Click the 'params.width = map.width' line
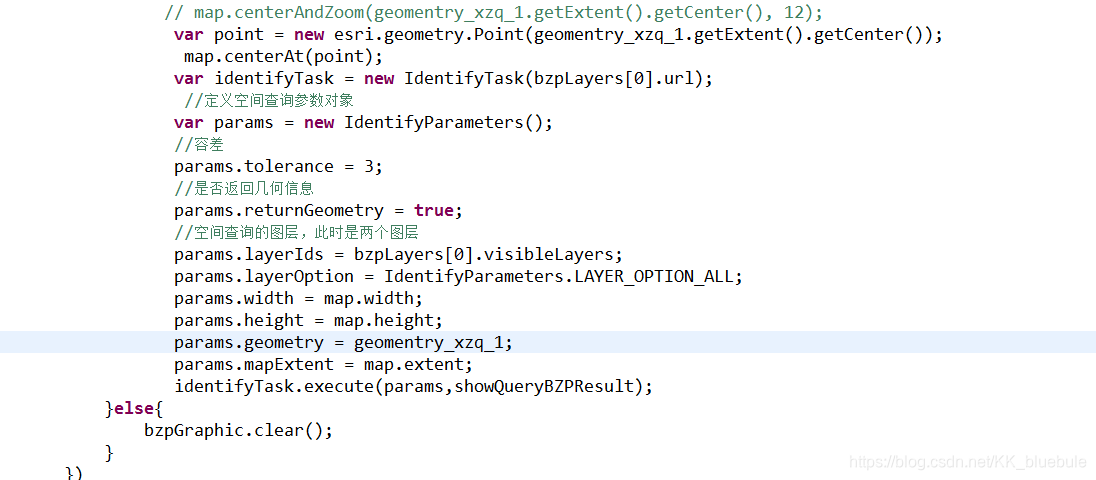 coord(298,299)
